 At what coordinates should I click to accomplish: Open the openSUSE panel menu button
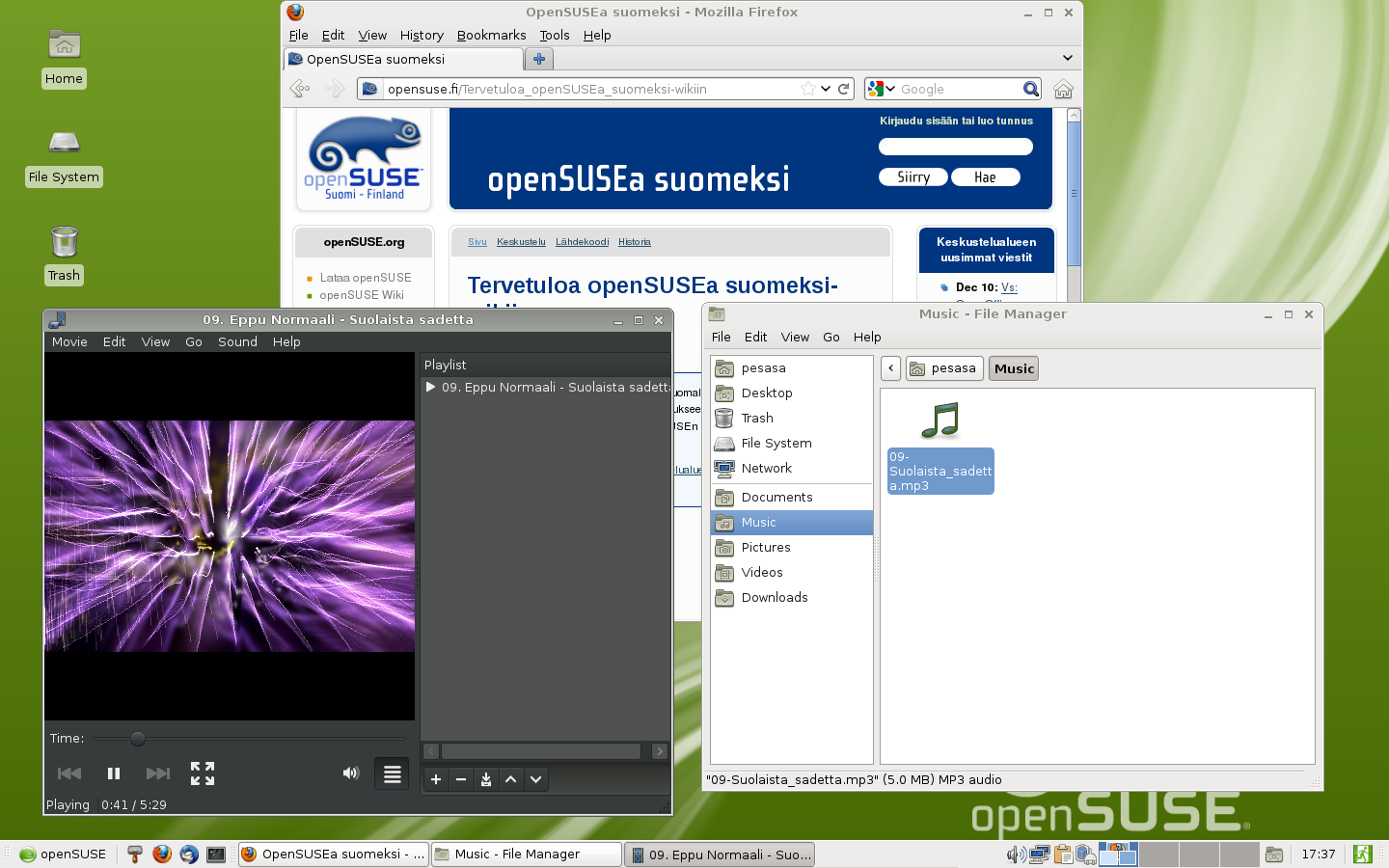point(64,854)
